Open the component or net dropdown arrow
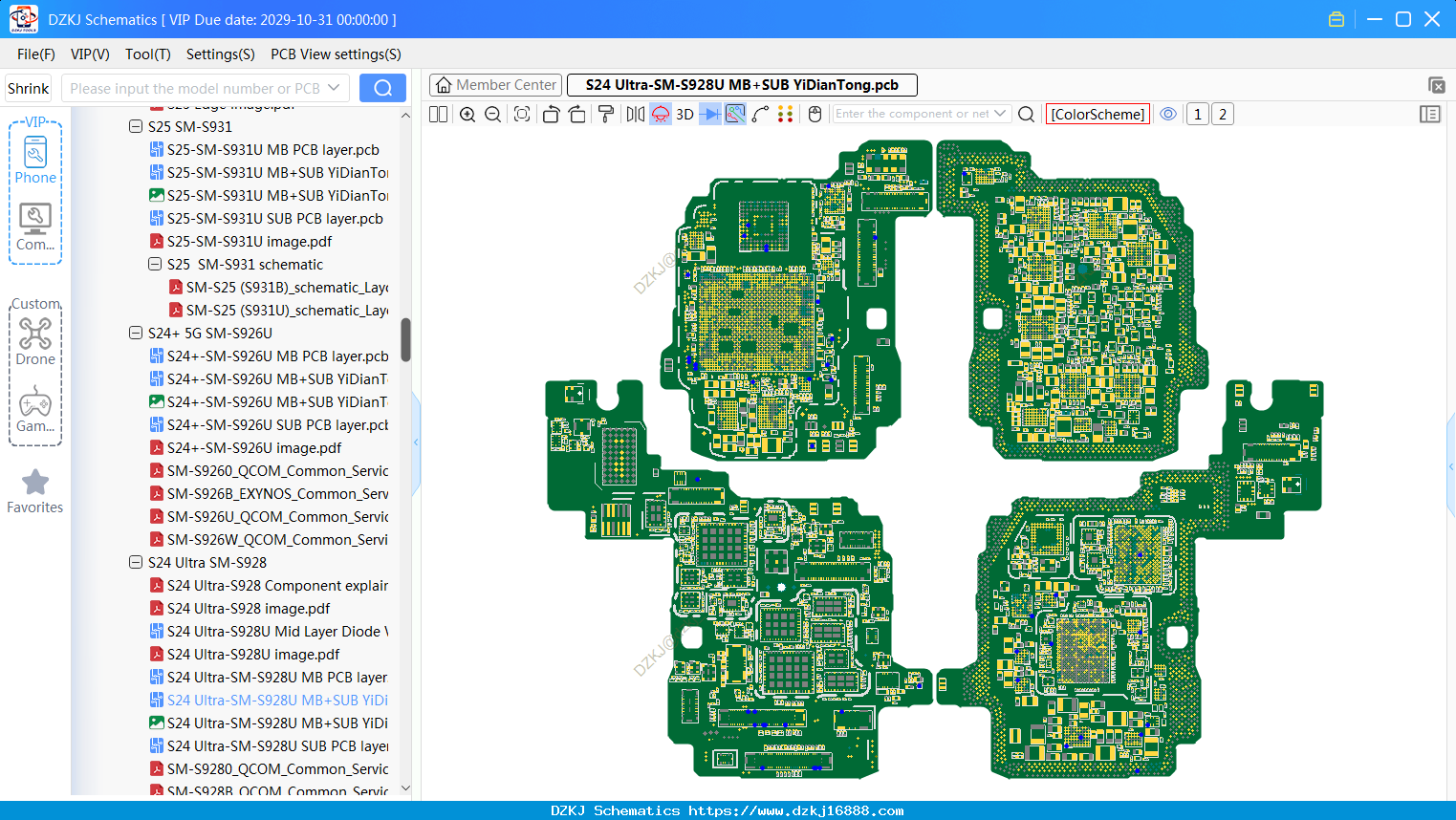 1000,114
